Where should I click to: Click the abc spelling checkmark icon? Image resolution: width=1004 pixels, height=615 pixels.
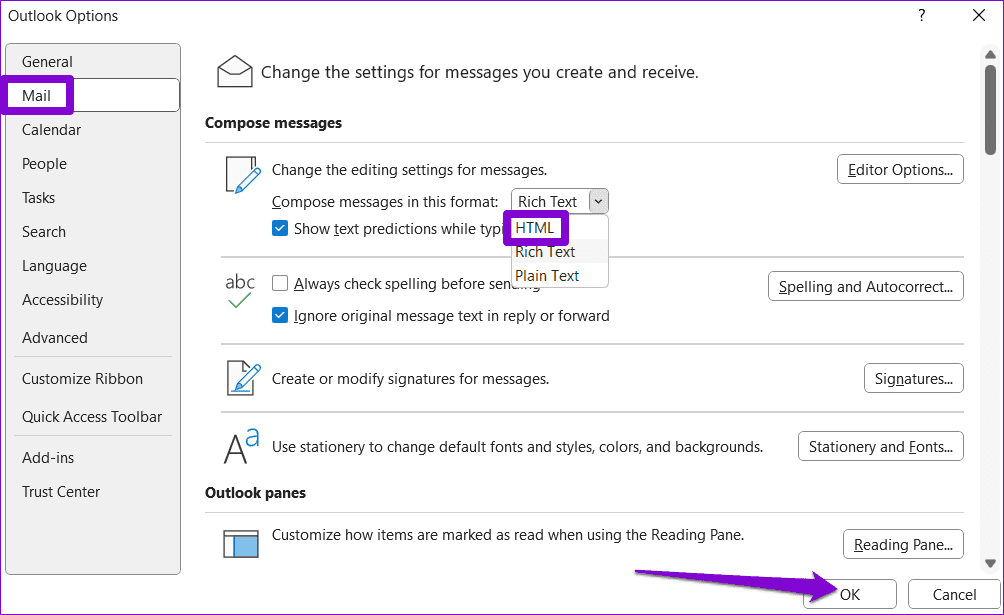click(239, 291)
